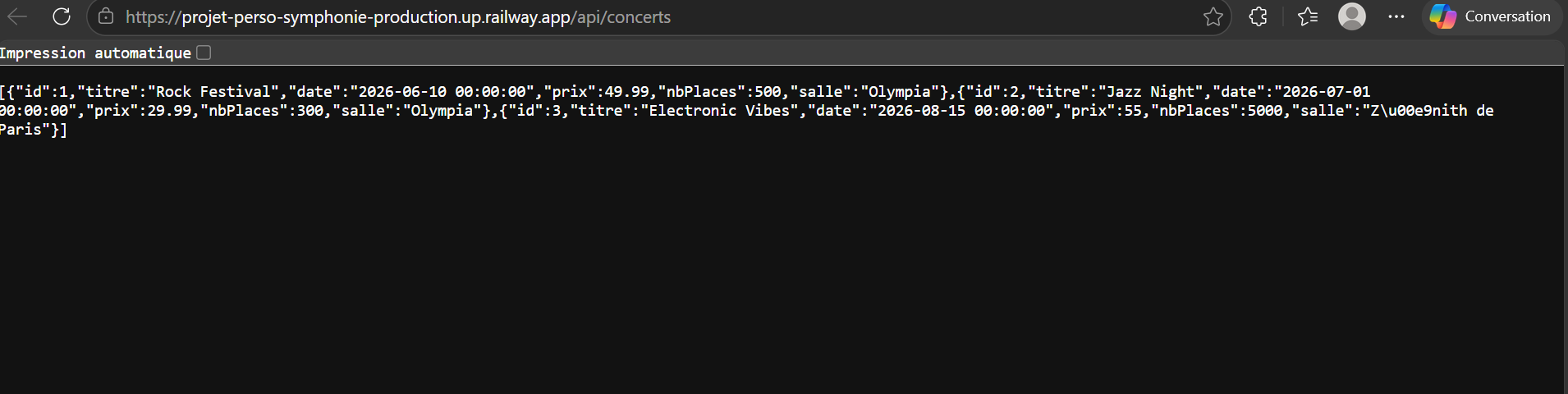
Task: Click the "Rock Festival" title in the JSON
Action: tap(213, 92)
